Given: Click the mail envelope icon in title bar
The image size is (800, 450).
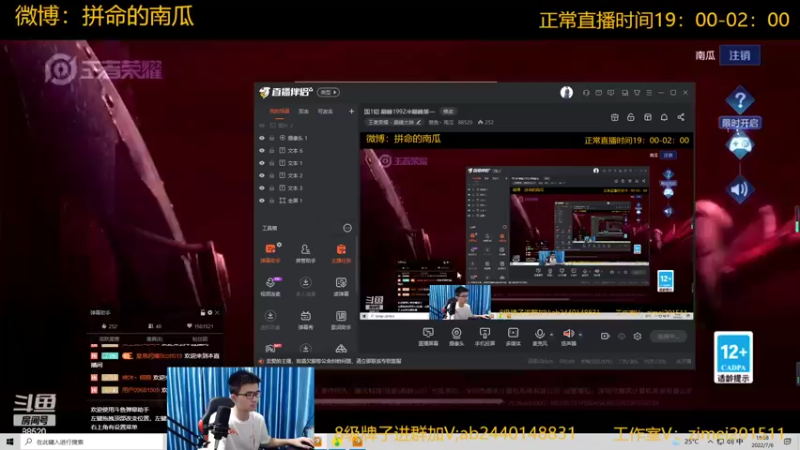Looking at the screenshot, I should 598,93.
